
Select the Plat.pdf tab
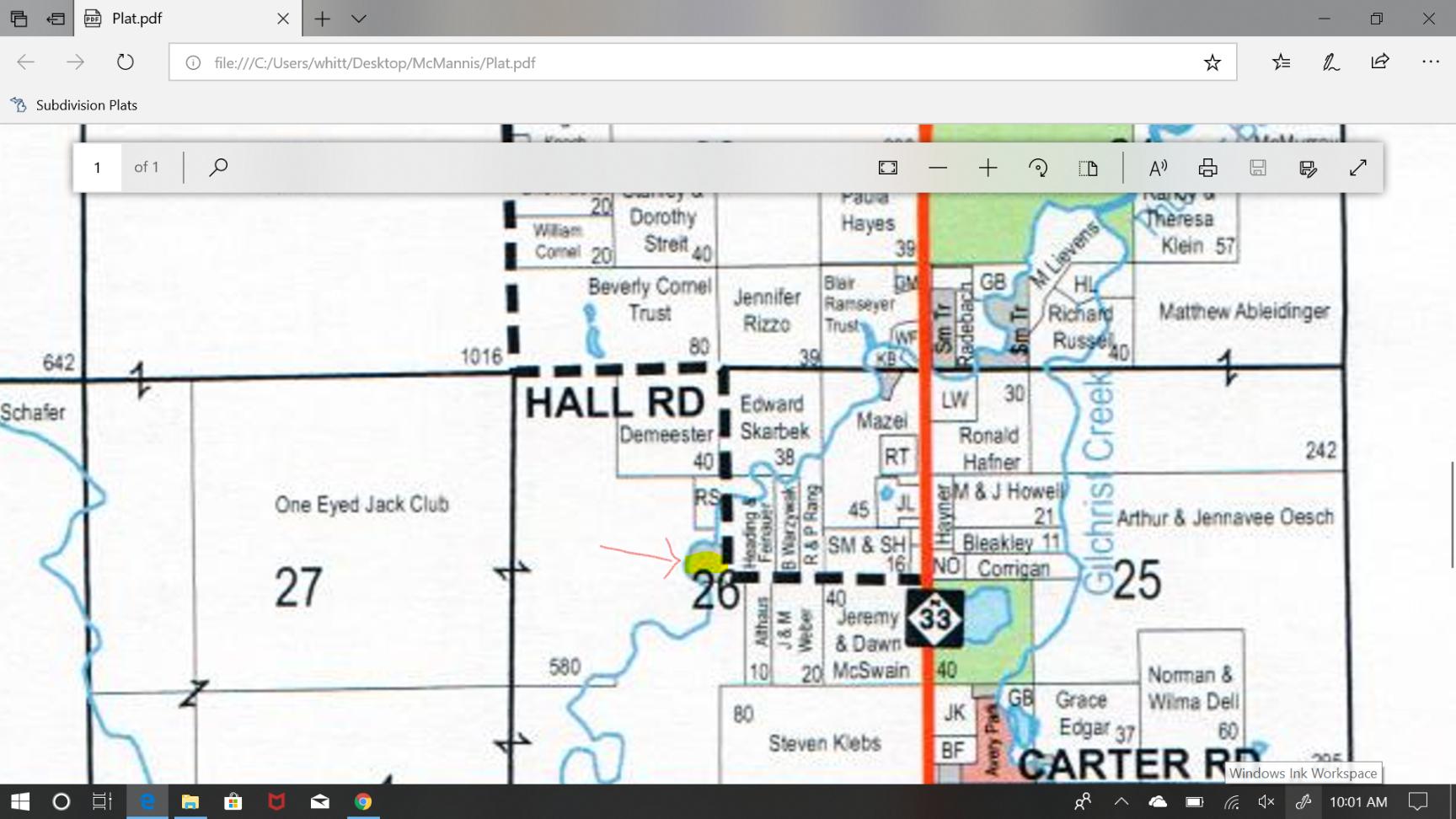pos(187,18)
